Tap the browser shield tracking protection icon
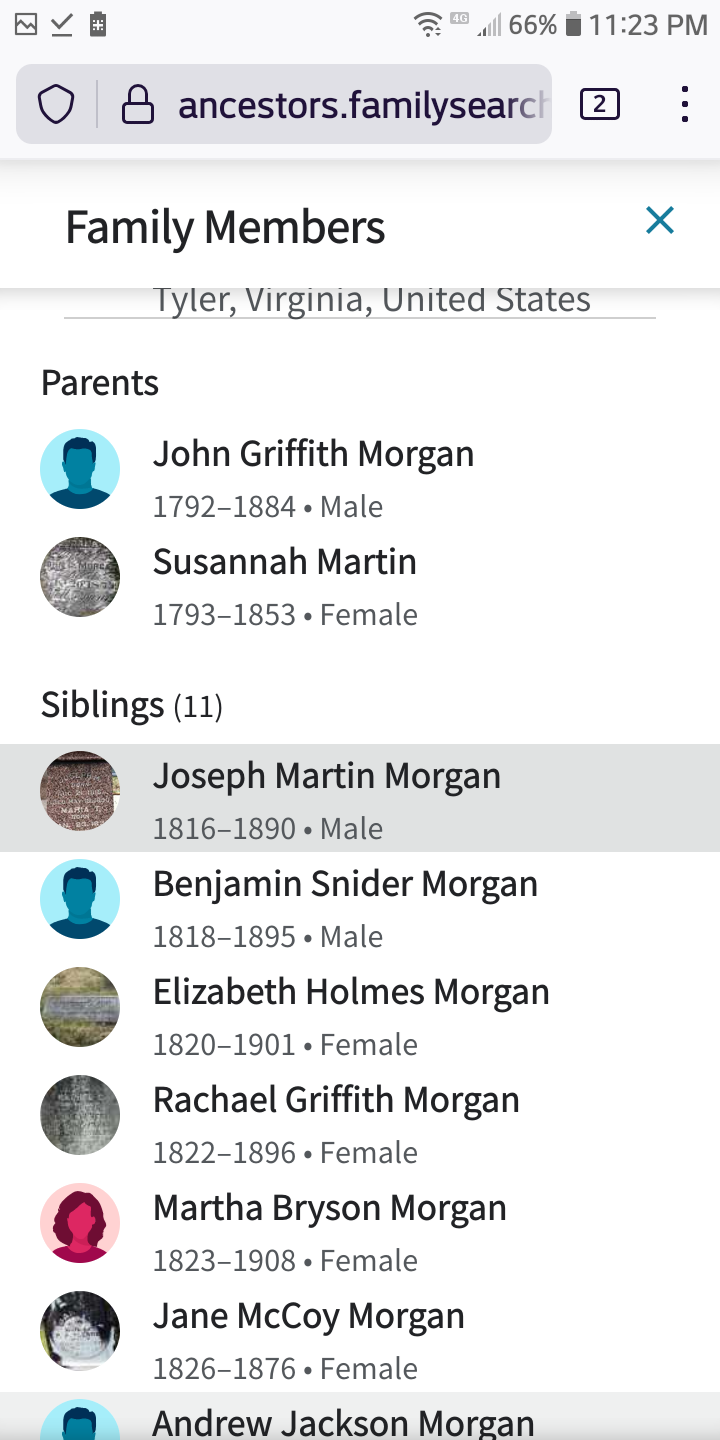Image resolution: width=720 pixels, height=1440 pixels. 56,104
